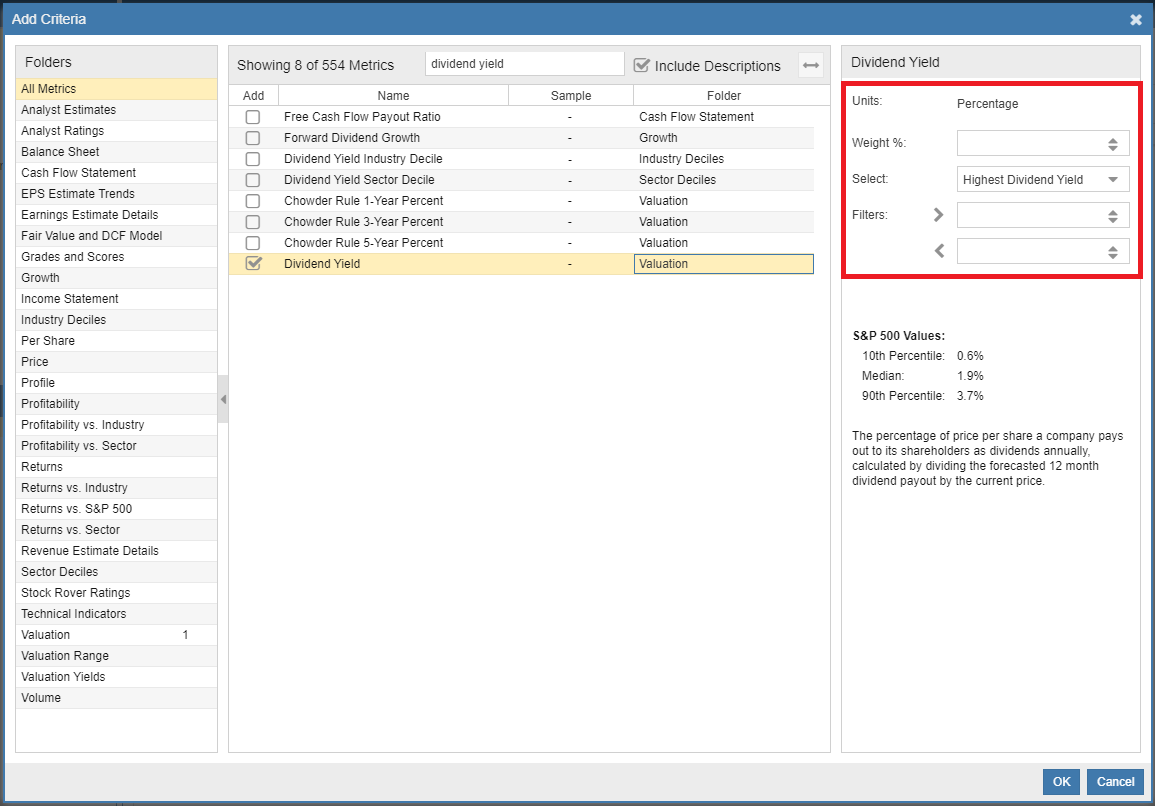Click the expand columns double-arrow icon

click(x=810, y=65)
